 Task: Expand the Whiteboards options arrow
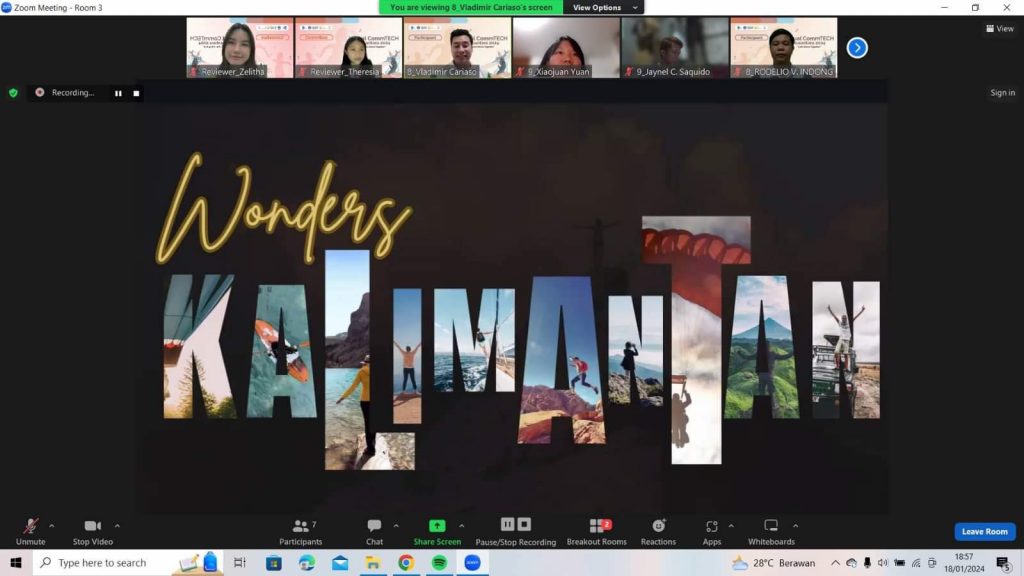coord(795,526)
